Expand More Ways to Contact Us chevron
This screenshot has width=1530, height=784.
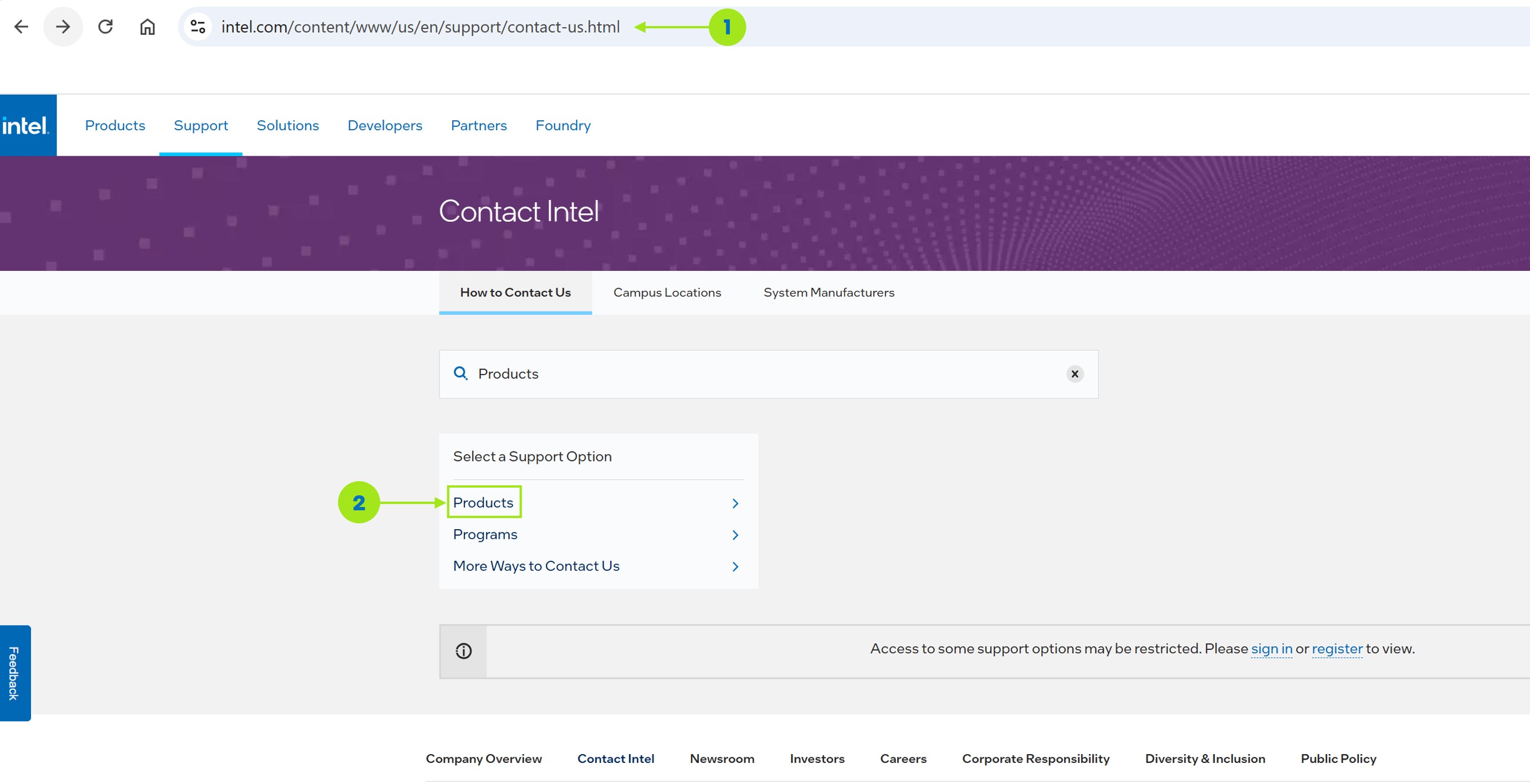click(x=735, y=566)
